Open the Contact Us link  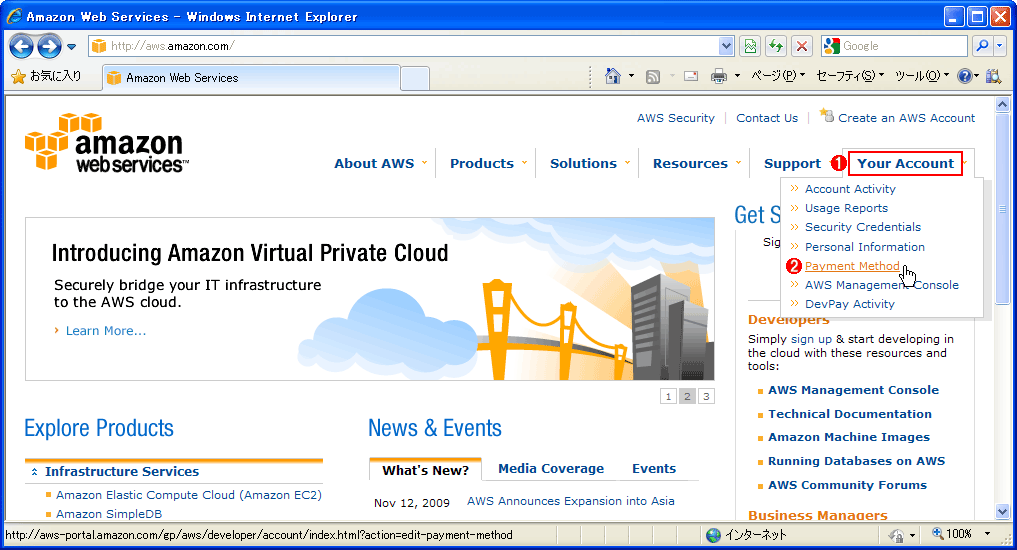pos(767,118)
